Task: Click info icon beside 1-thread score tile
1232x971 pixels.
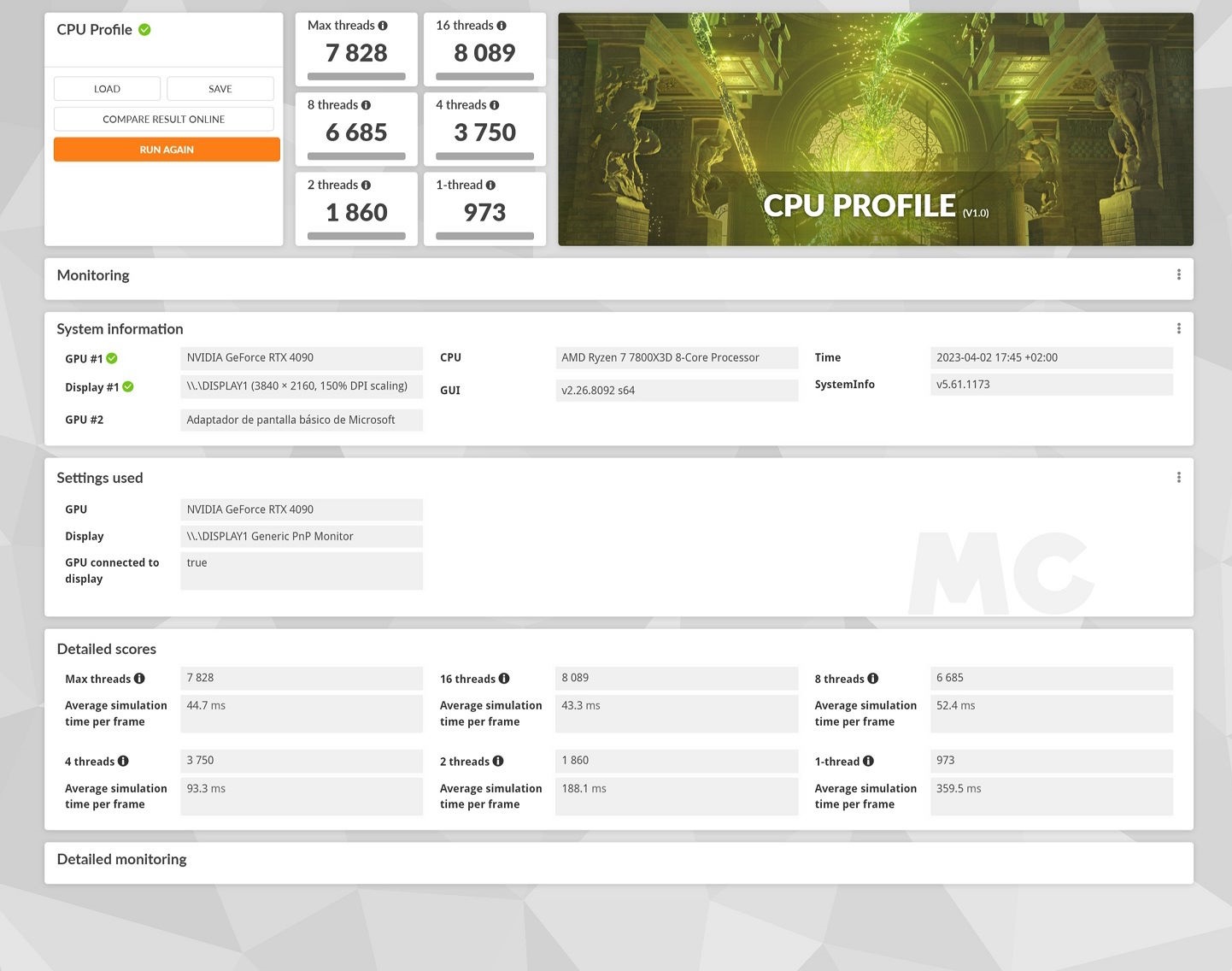Action: point(490,185)
